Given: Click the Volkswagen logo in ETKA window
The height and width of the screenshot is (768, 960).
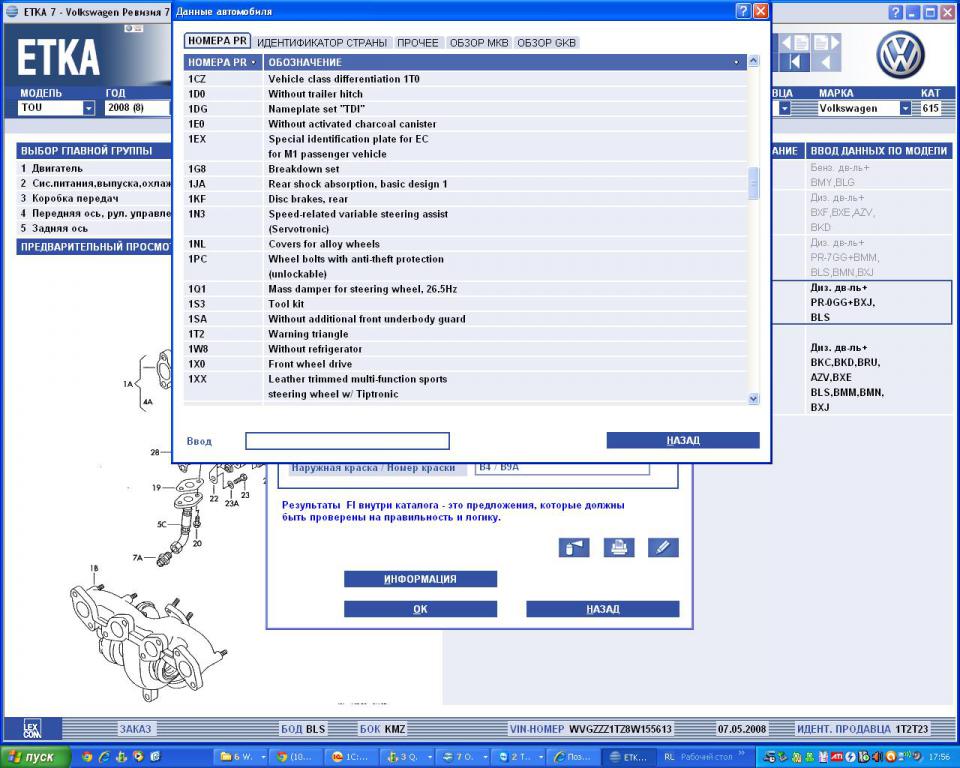Looking at the screenshot, I should tap(900, 55).
